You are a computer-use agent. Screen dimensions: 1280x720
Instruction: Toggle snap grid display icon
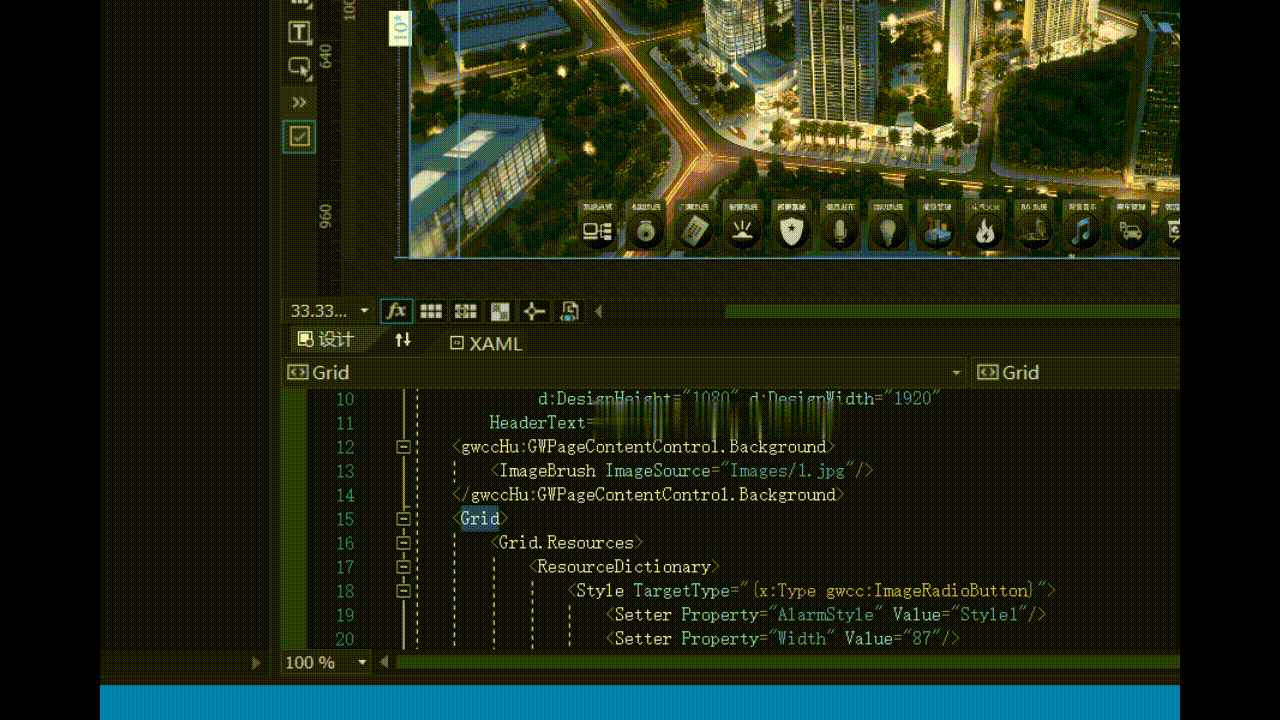[x=431, y=311]
